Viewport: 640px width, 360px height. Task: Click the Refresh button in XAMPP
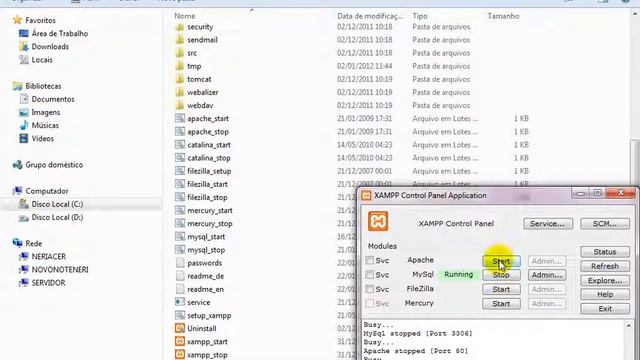[605, 266]
